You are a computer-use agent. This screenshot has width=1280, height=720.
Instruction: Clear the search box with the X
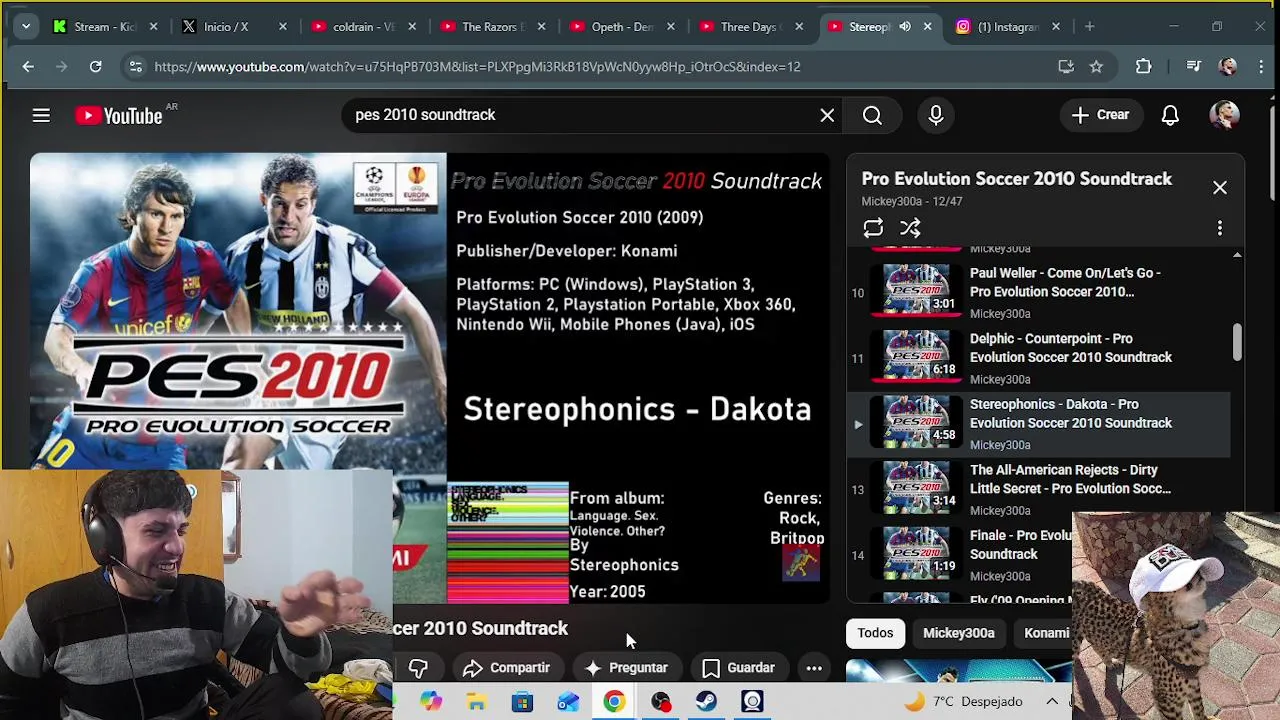pos(827,115)
